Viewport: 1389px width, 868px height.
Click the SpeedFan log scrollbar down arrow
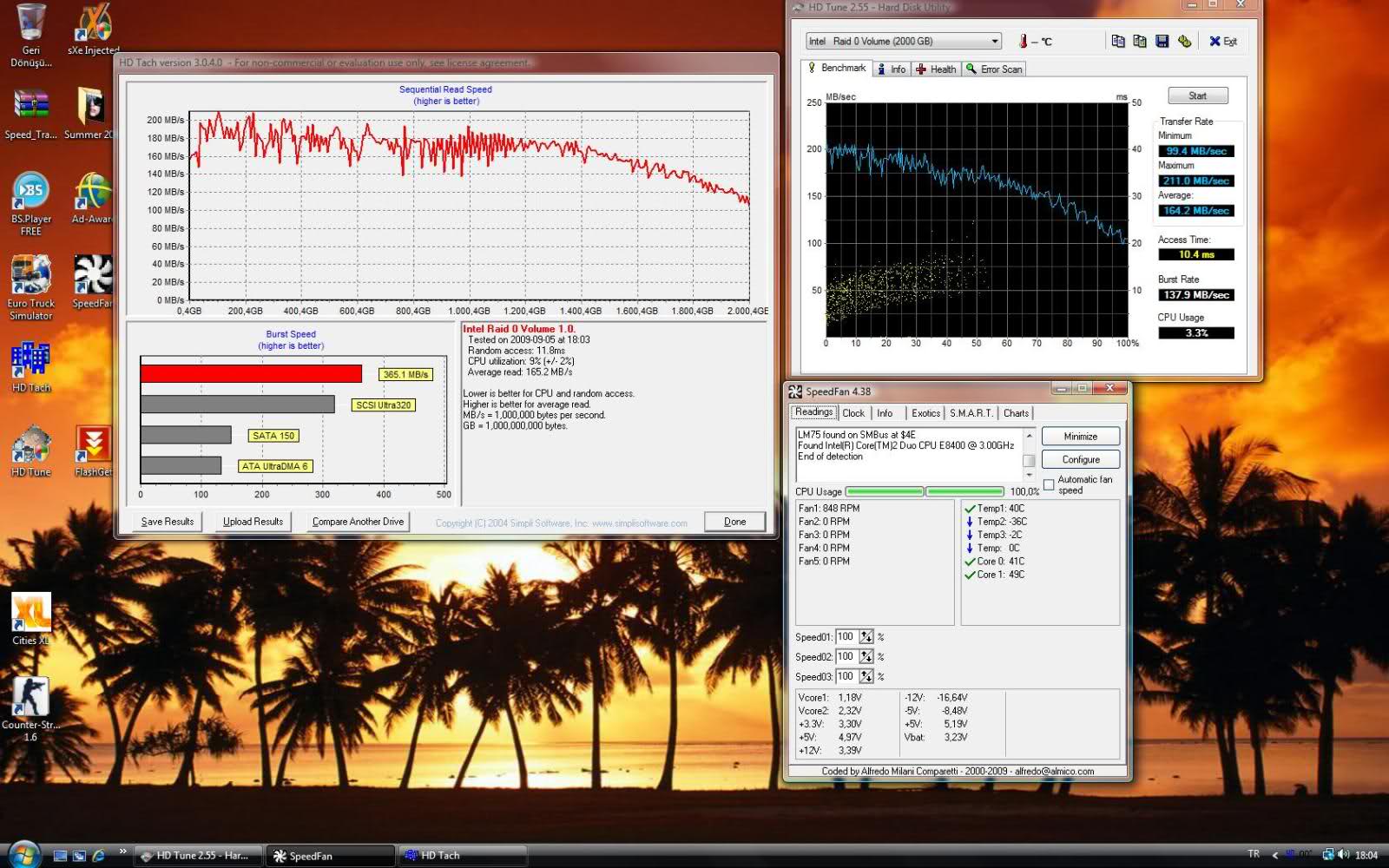(x=1030, y=475)
